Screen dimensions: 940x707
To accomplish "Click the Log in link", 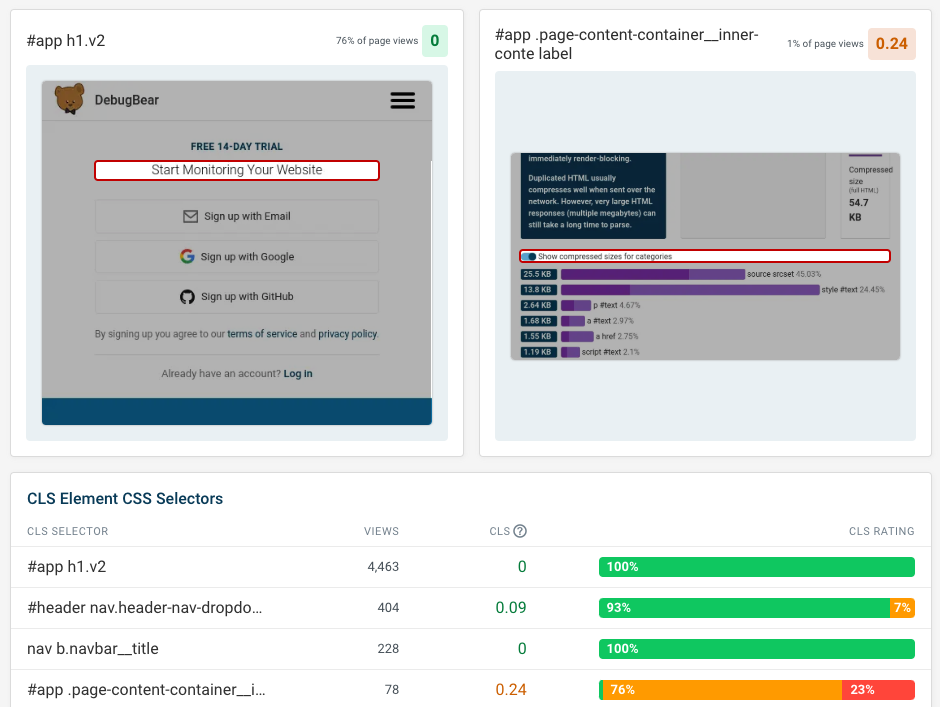I will coord(298,373).
